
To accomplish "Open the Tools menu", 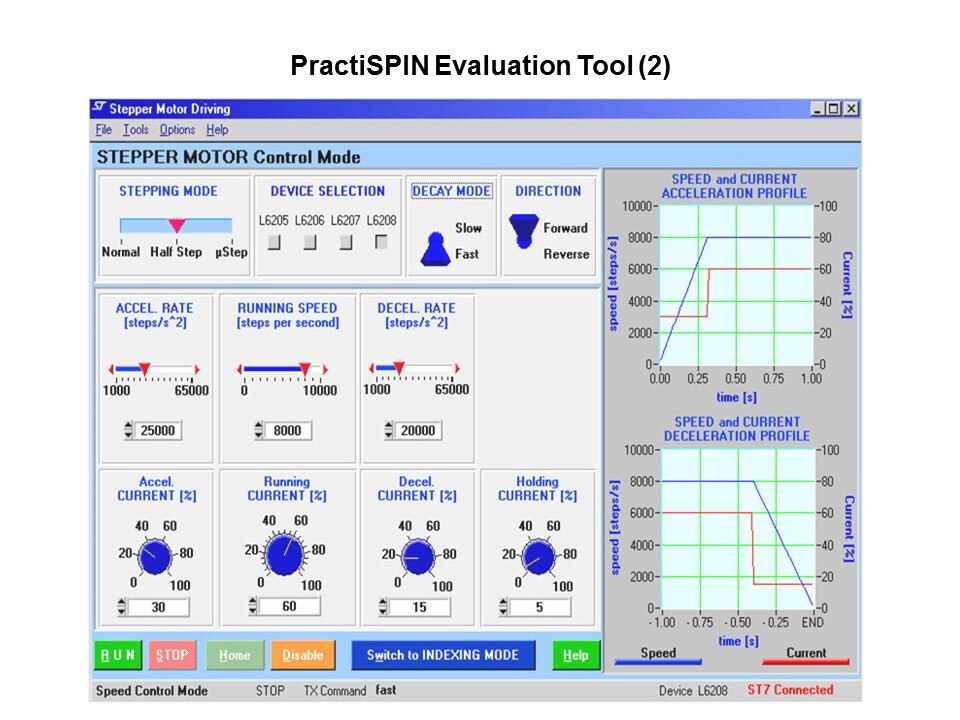I will tap(135, 130).
